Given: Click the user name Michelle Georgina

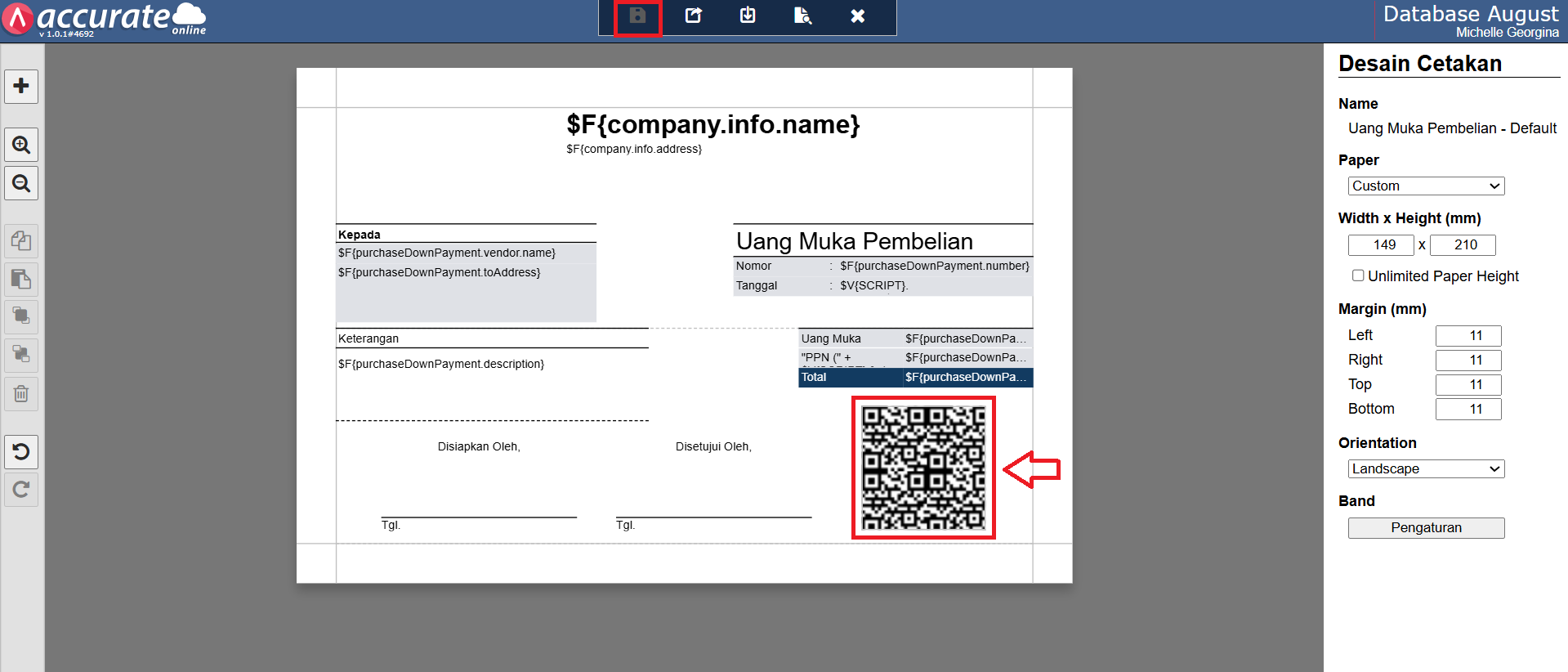Looking at the screenshot, I should [x=1507, y=33].
